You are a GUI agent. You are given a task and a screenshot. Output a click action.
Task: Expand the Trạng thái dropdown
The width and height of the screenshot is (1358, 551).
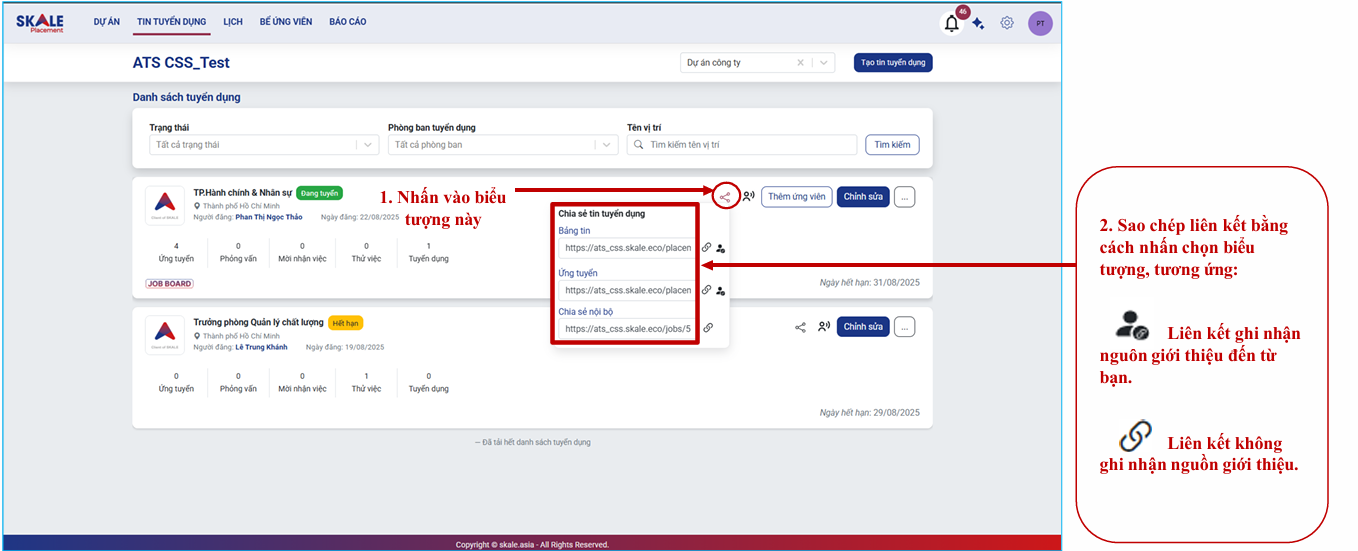coord(367,145)
